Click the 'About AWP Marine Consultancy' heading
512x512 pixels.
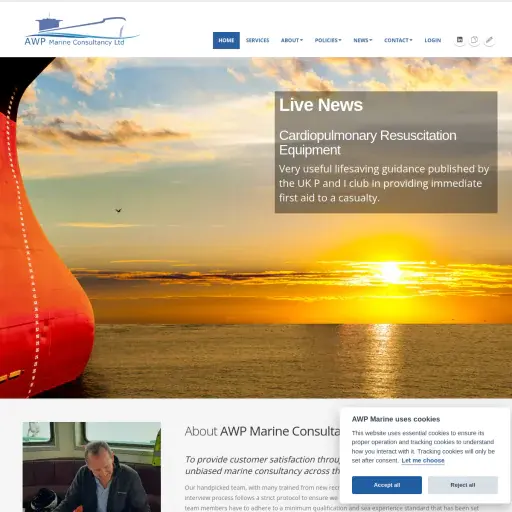tap(263, 431)
